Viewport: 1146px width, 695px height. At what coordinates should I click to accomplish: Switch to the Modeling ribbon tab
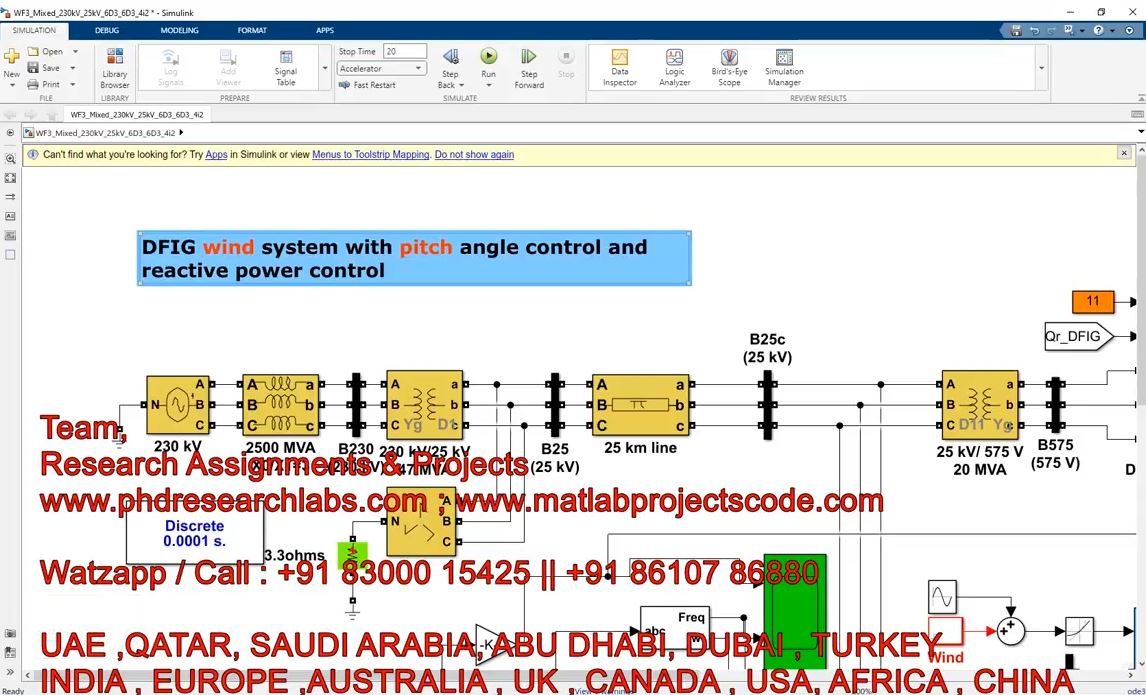coord(180,30)
